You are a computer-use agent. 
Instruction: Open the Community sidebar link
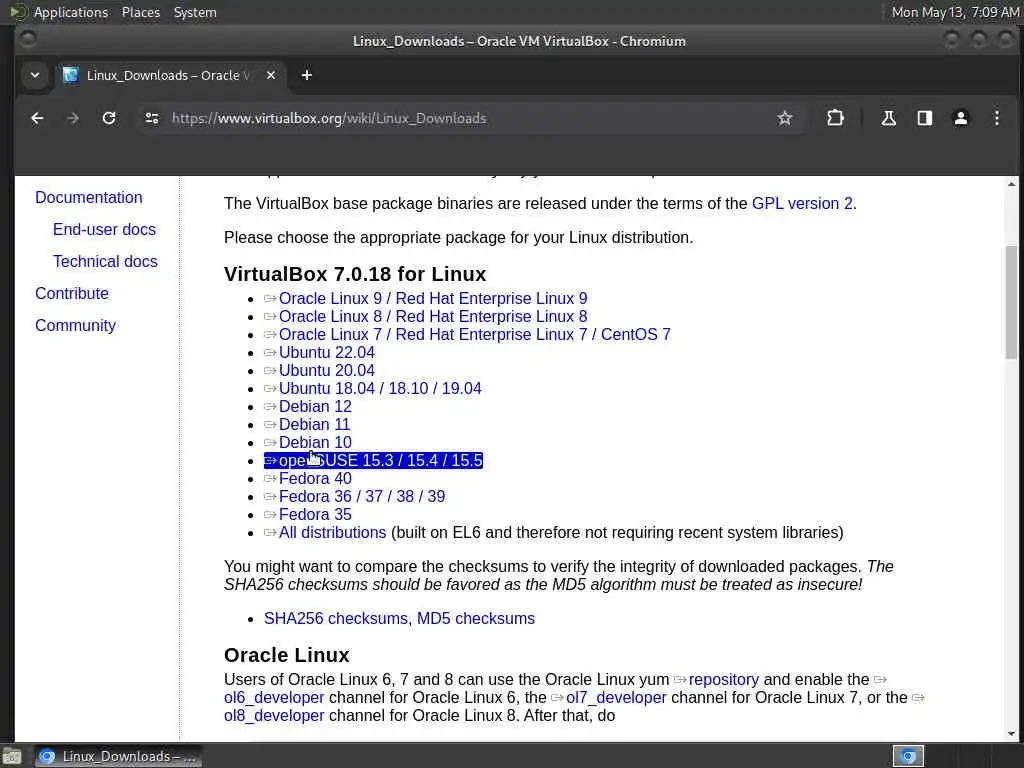75,325
